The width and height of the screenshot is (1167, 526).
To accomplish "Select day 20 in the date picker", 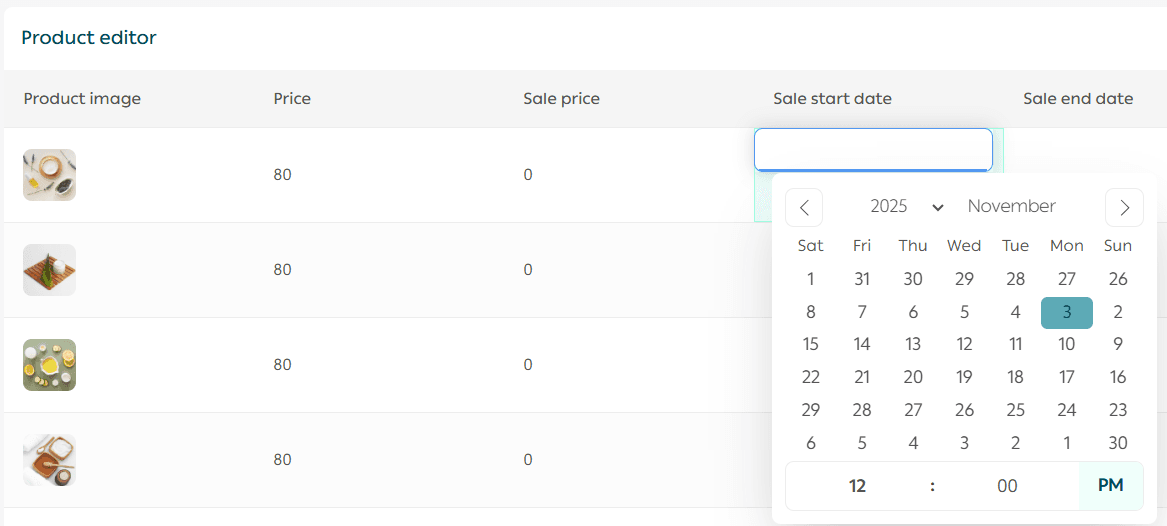I will [913, 378].
